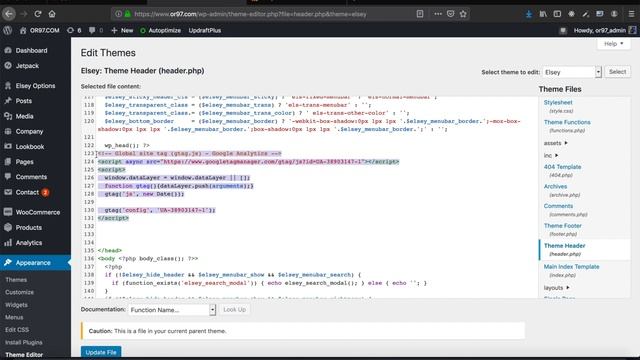Expand the layouts folder
Image resolution: width=640 pixels, height=360 pixels.
click(x=557, y=288)
